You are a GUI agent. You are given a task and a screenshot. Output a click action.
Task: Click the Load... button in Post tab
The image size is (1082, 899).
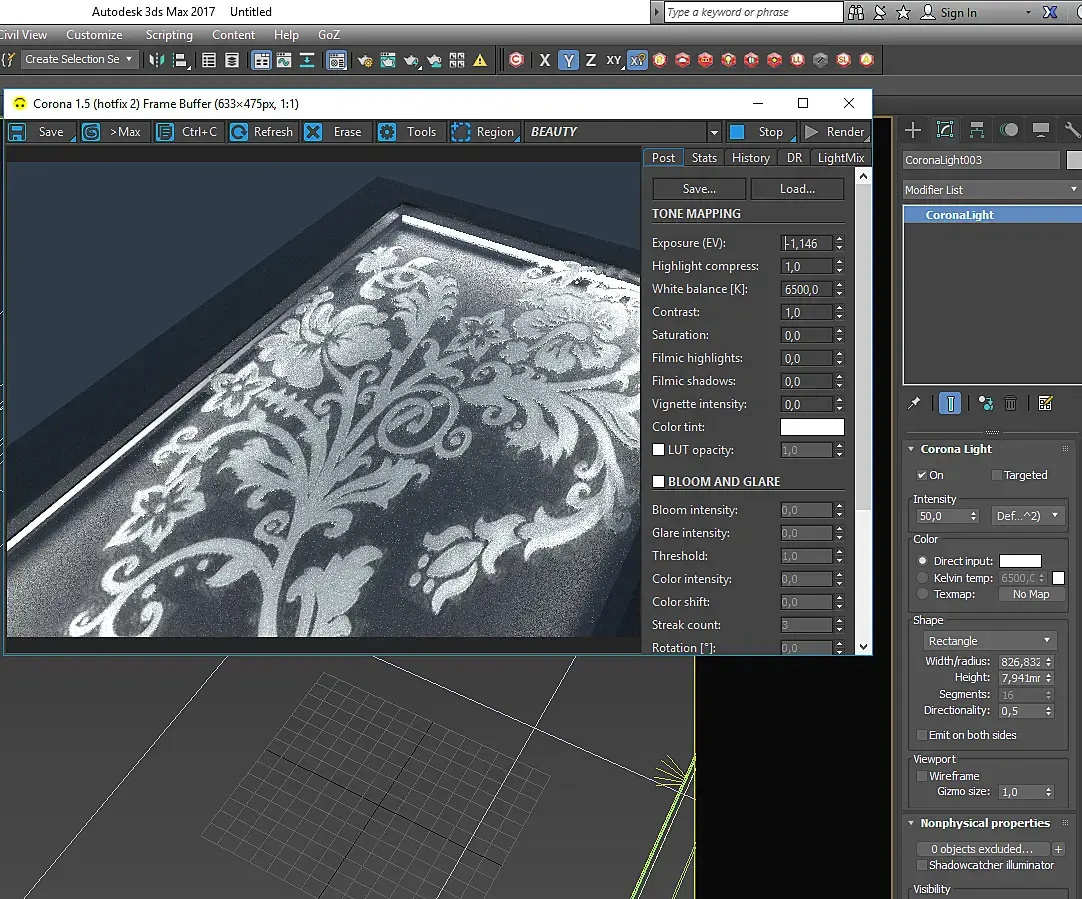point(797,189)
